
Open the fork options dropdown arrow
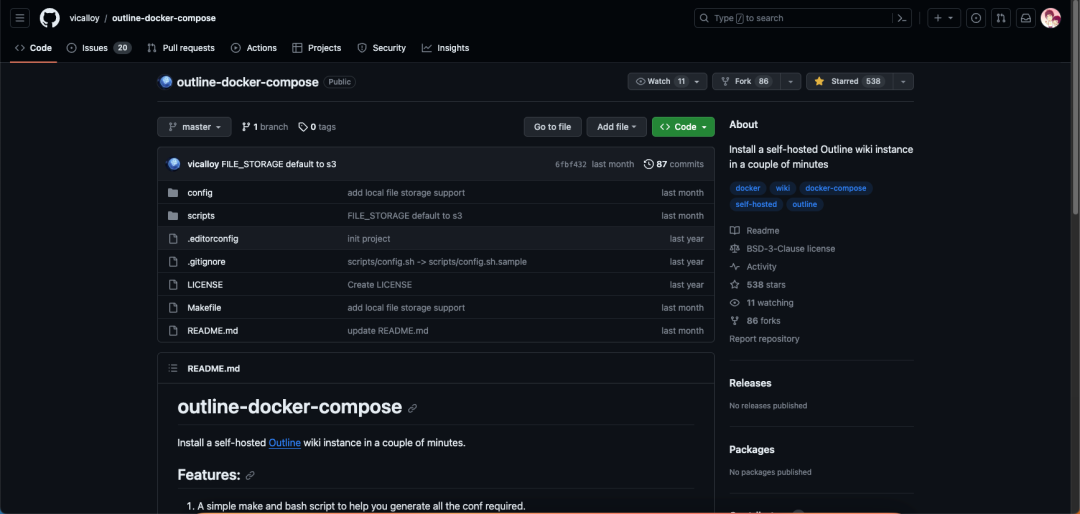791,81
